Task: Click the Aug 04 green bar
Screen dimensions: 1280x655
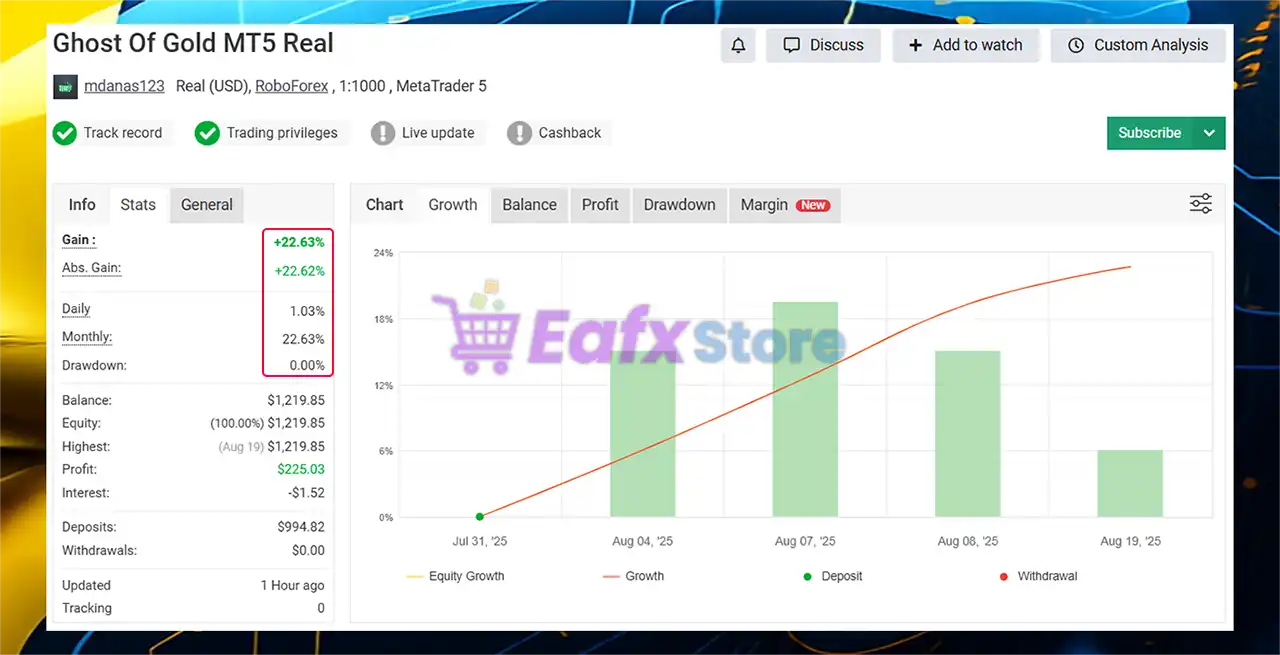Action: click(x=643, y=434)
